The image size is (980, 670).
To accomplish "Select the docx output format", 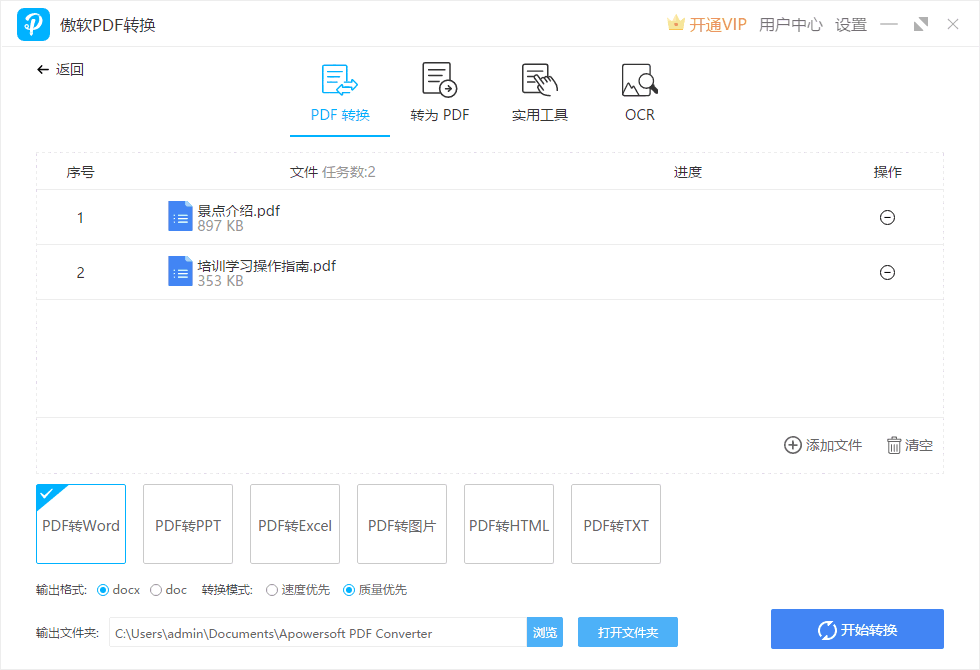I will coord(103,590).
